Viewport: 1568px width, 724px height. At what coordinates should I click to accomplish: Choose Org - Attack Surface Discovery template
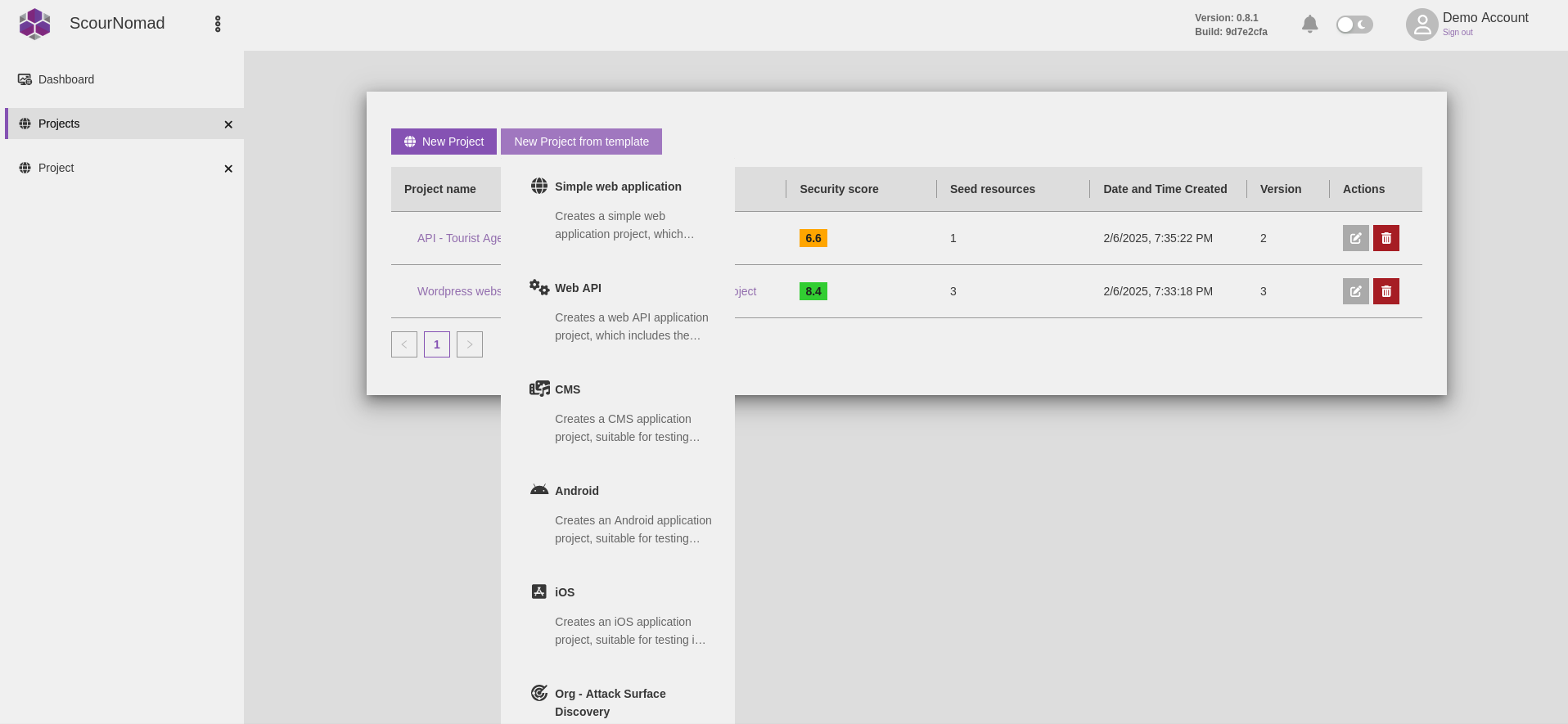[x=618, y=702]
